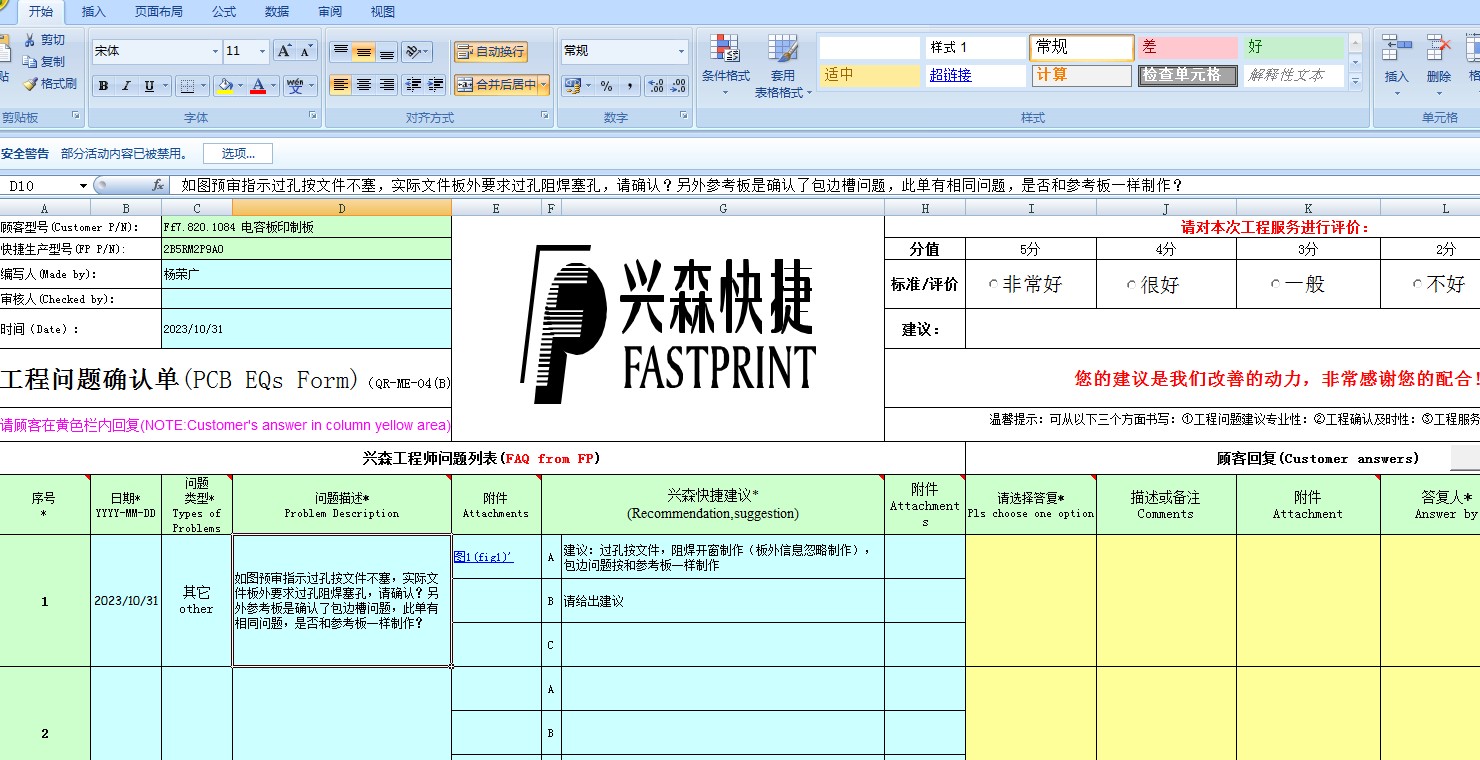Open the 图1(fig1)' attachment hyperlink
Image resolution: width=1480 pixels, height=760 pixels.
click(484, 557)
